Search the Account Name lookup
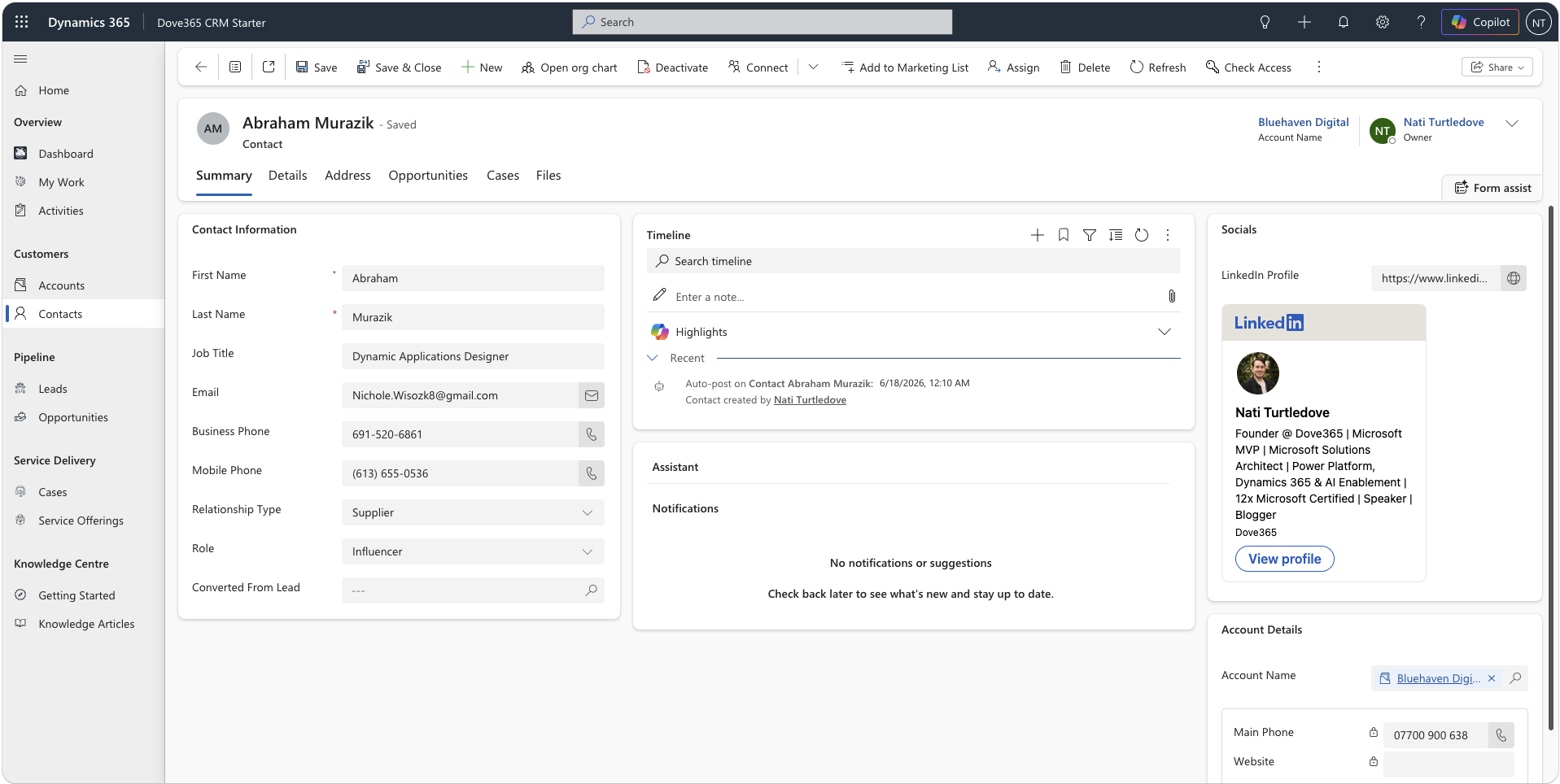Viewport: 1560px width, 784px height. point(1515,678)
